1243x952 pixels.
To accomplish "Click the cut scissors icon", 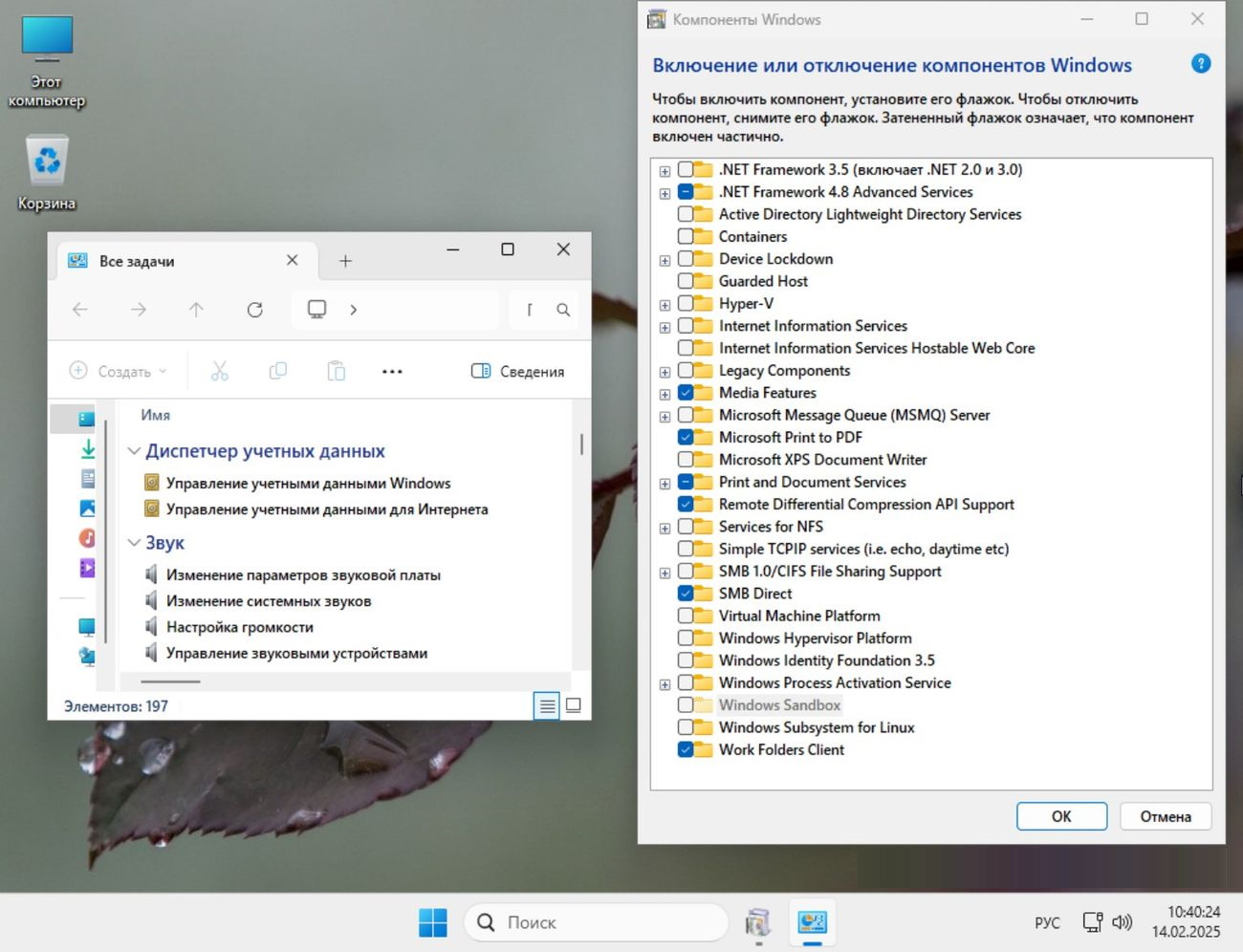I will click(219, 371).
